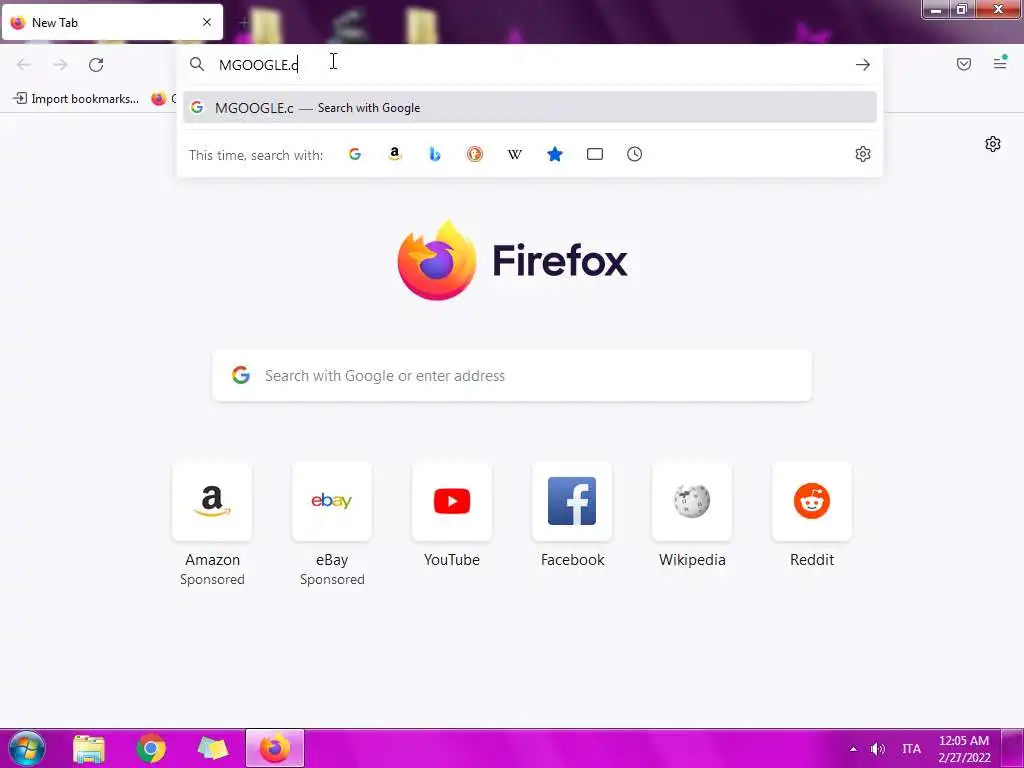Open File Explorer from the taskbar
The height and width of the screenshot is (768, 1024).
(89, 748)
